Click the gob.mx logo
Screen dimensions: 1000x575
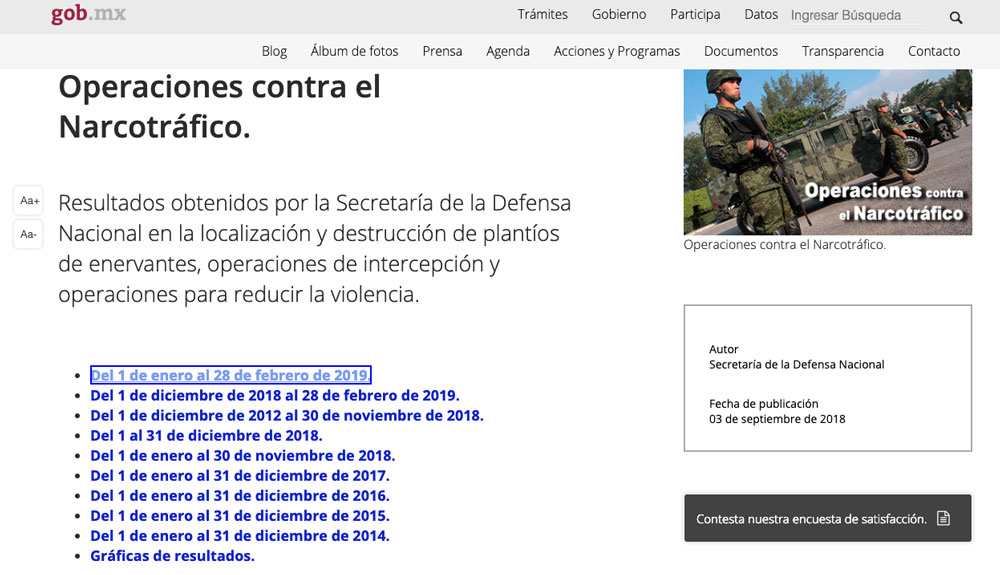[89, 14]
